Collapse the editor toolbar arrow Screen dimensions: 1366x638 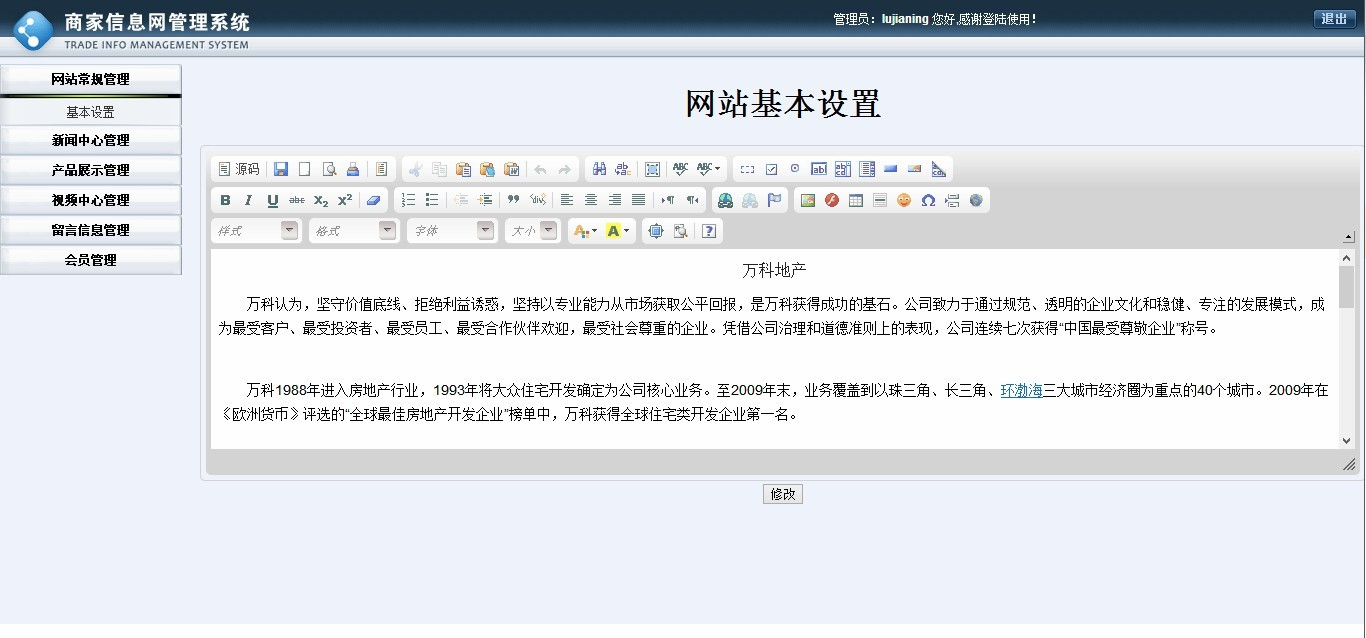click(1348, 237)
